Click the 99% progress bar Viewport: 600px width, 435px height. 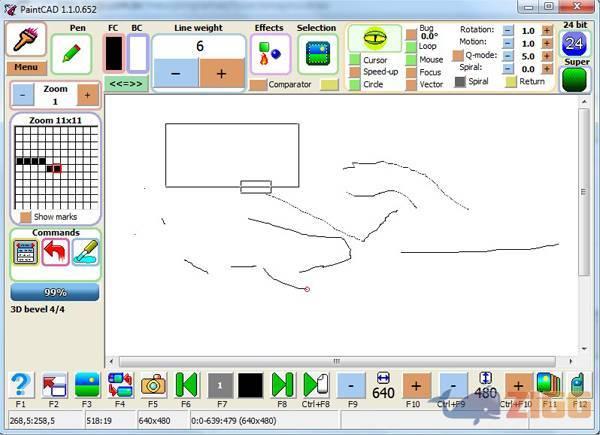coord(55,292)
